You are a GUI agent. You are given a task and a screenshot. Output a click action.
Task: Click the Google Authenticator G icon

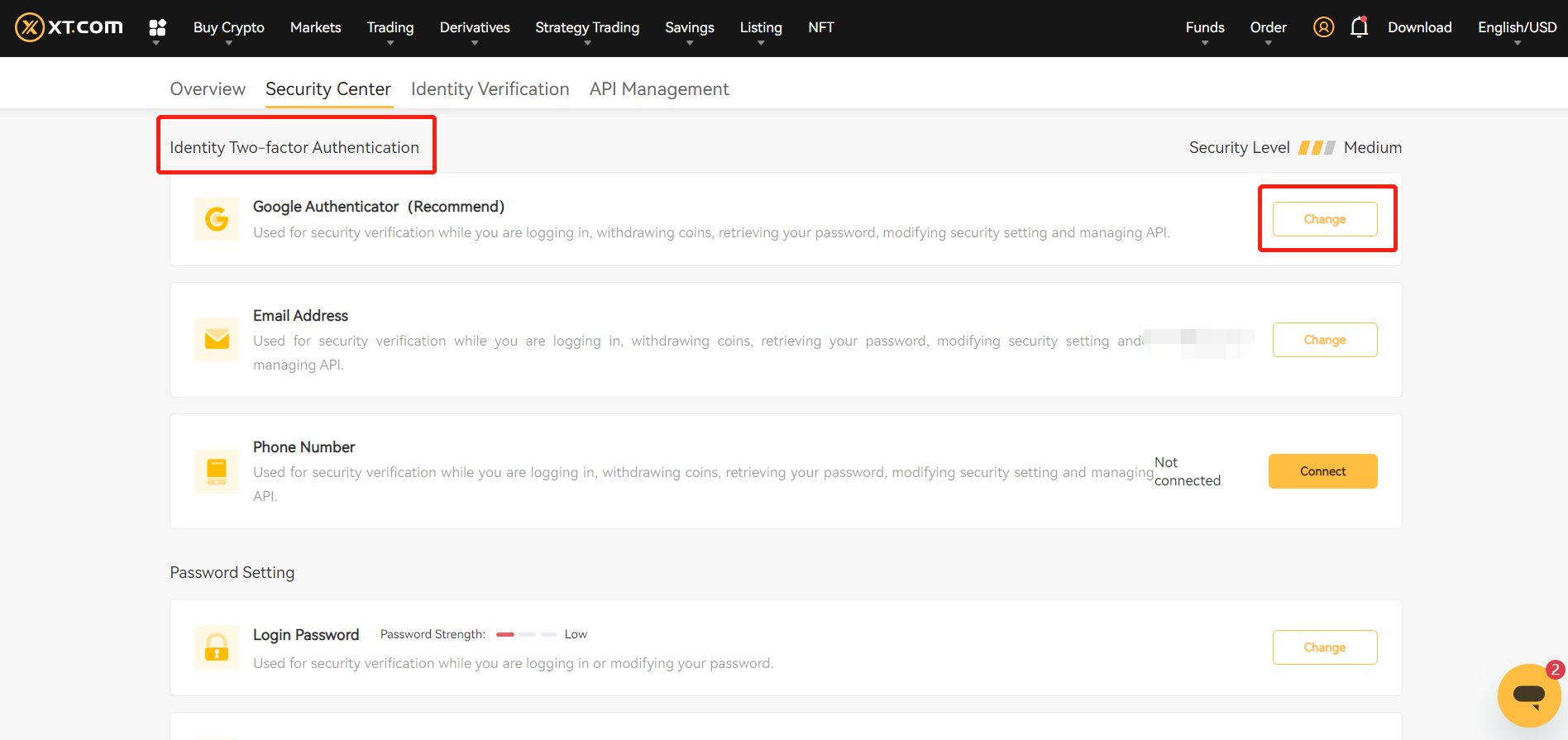tap(217, 219)
